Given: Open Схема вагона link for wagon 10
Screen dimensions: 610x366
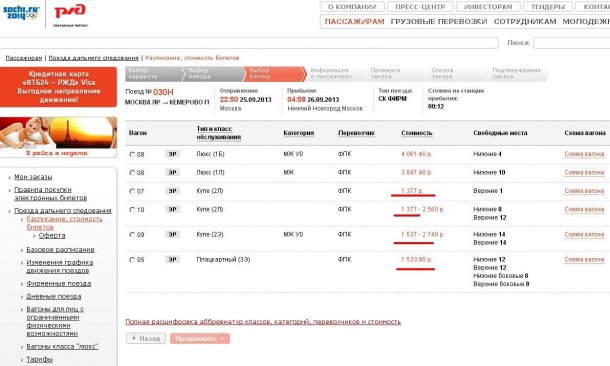Looking at the screenshot, I should point(584,210).
